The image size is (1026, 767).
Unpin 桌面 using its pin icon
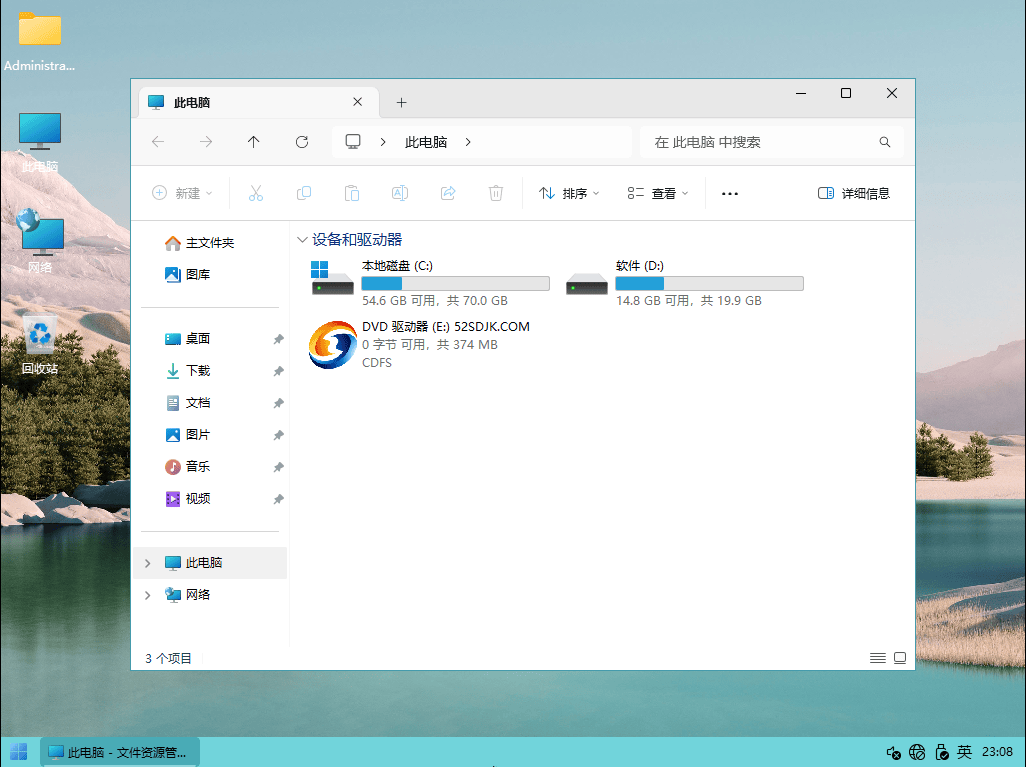(x=278, y=339)
